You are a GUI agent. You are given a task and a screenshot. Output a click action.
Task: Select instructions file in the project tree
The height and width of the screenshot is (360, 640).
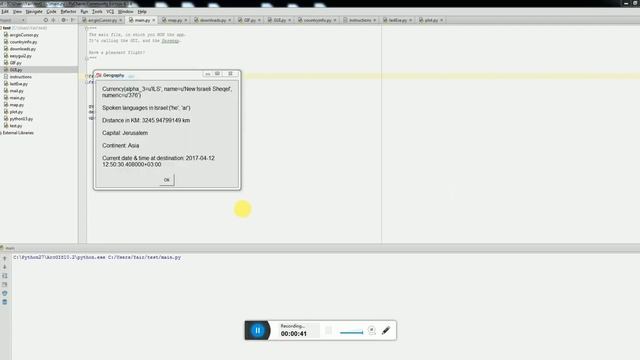(x=20, y=77)
